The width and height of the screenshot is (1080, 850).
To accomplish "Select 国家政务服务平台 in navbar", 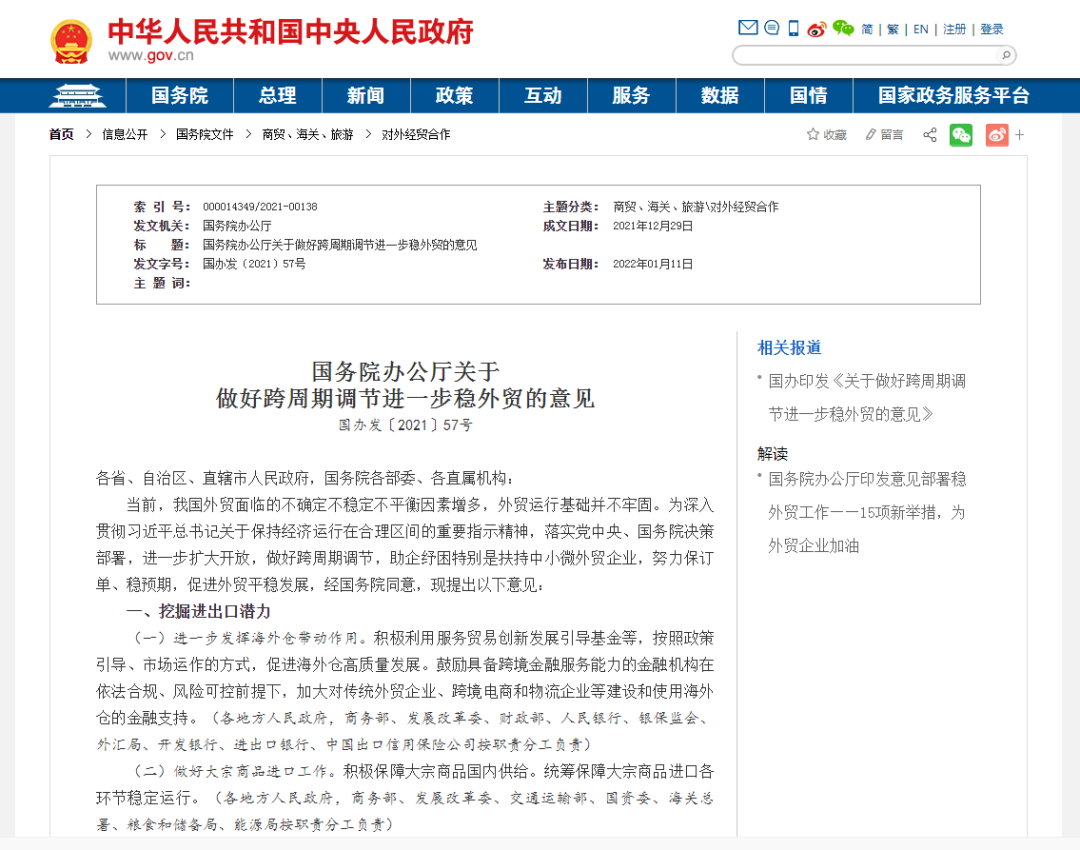I will [953, 96].
